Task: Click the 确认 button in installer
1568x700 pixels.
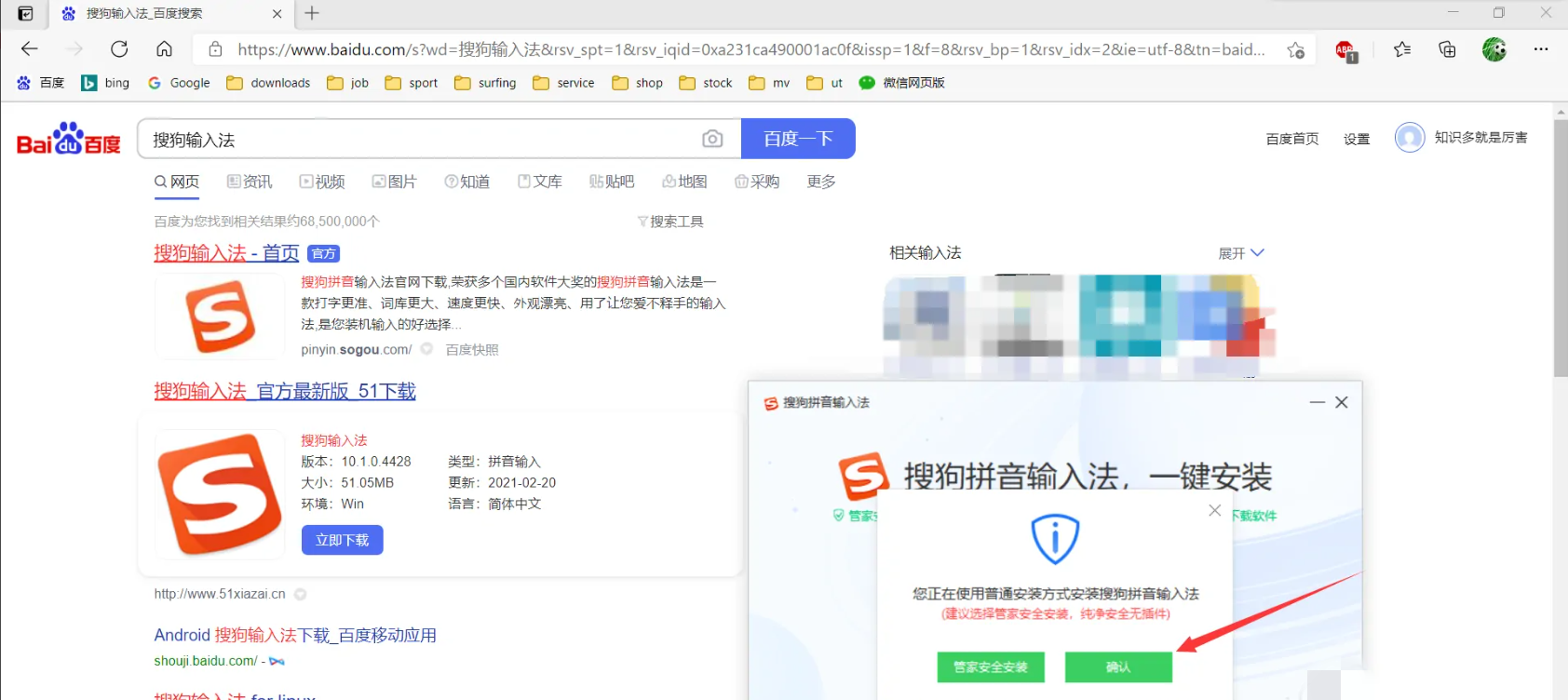Action: 1118,667
